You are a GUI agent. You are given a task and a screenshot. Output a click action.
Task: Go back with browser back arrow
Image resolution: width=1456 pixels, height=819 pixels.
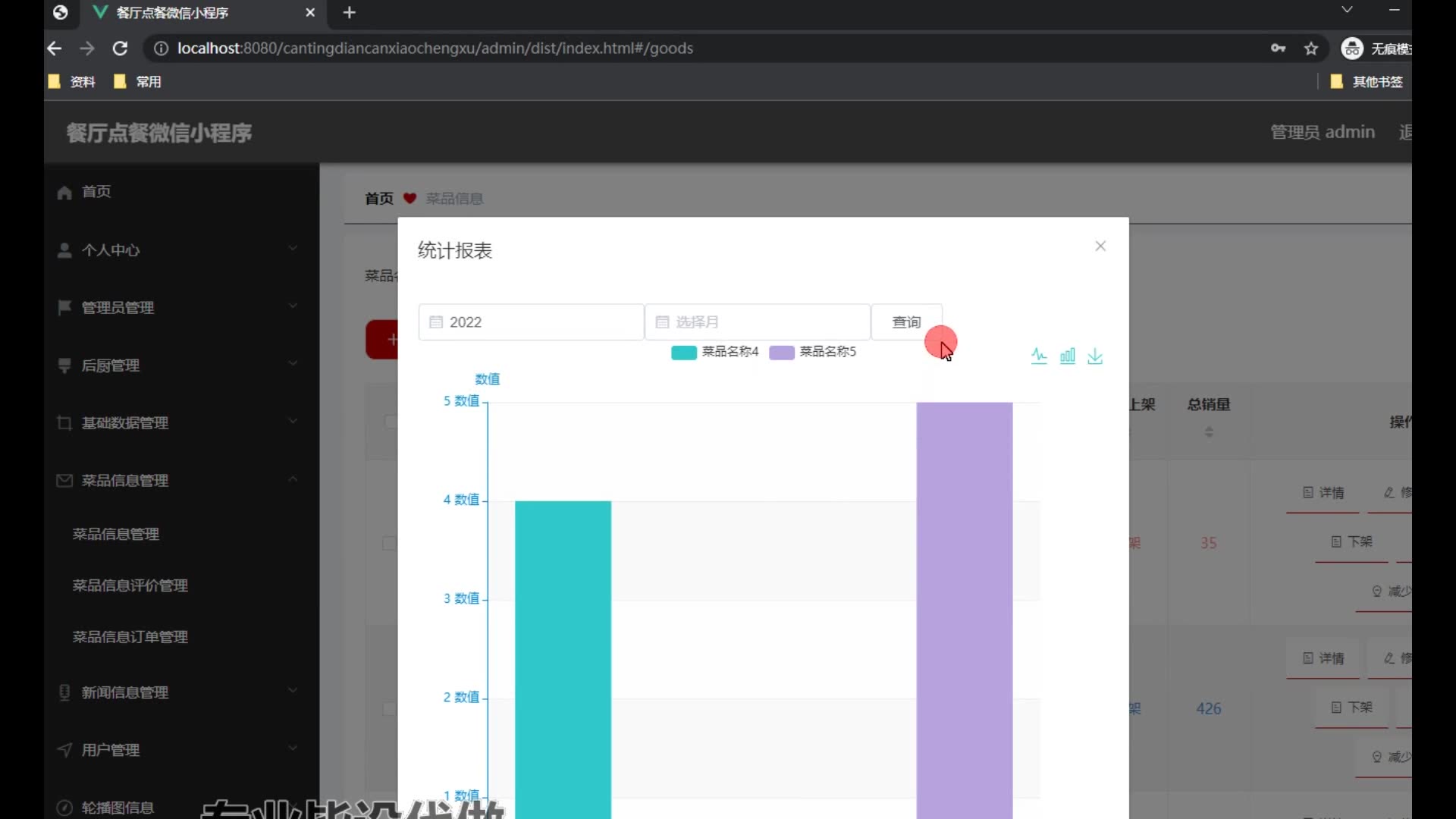55,49
